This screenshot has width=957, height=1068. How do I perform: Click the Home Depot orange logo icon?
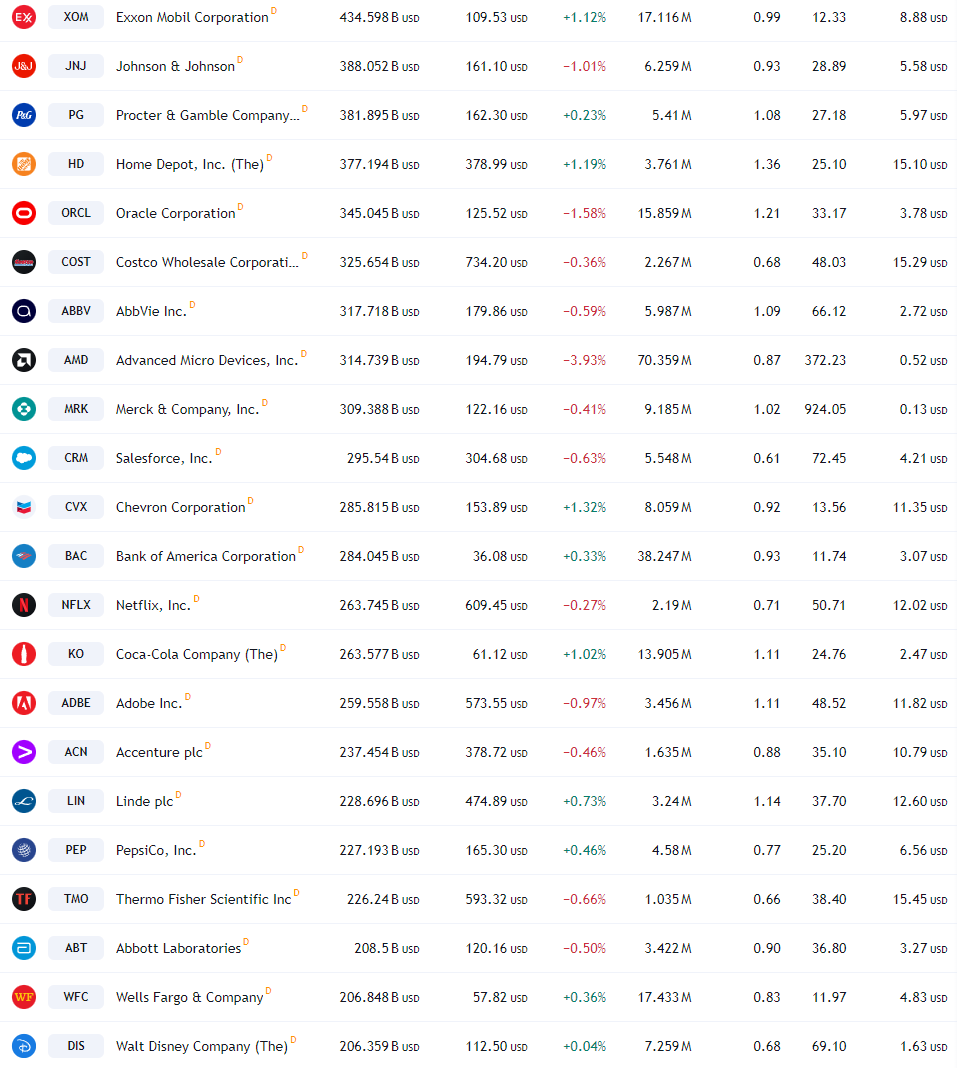tap(24, 164)
